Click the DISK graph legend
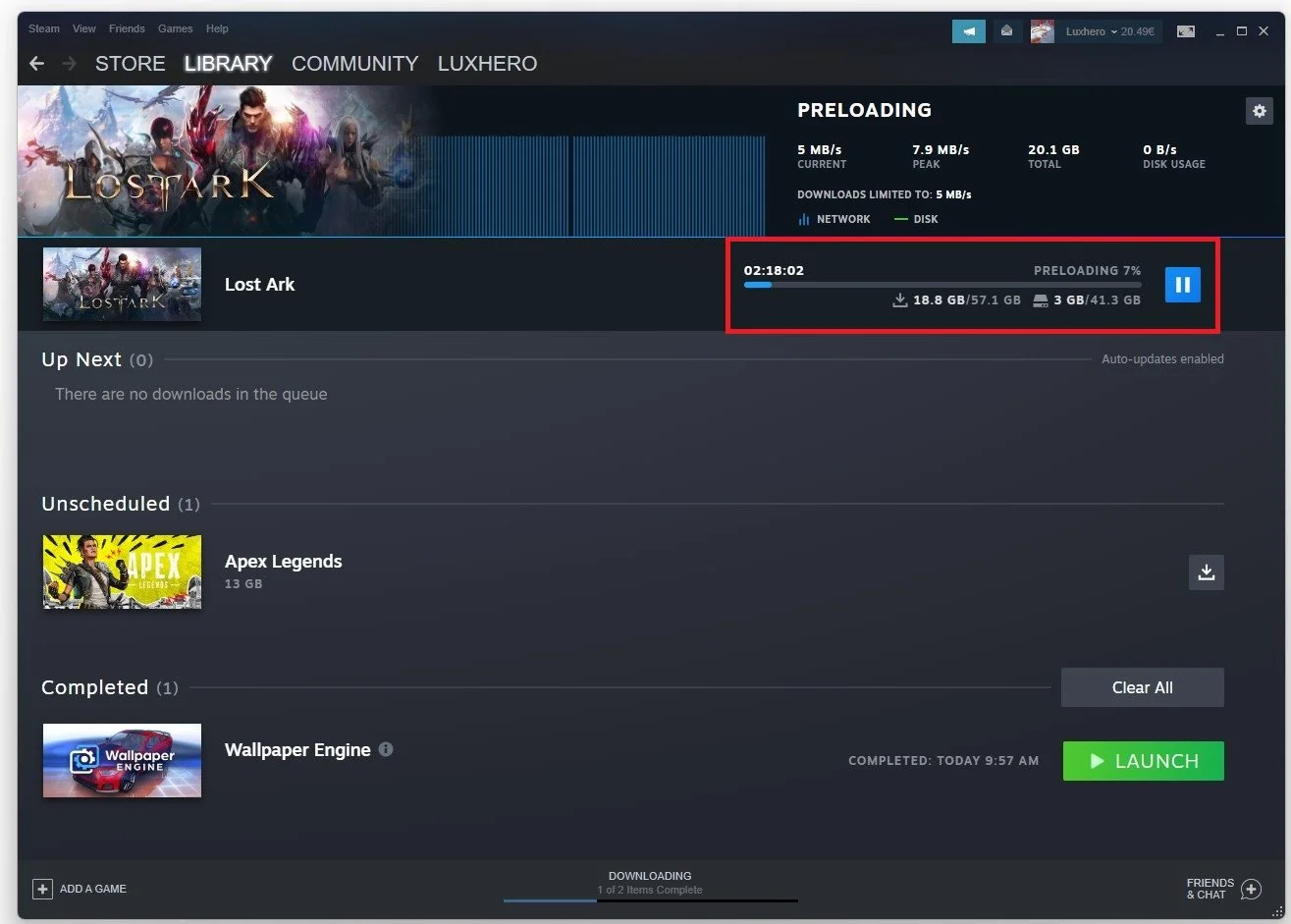 click(x=915, y=220)
